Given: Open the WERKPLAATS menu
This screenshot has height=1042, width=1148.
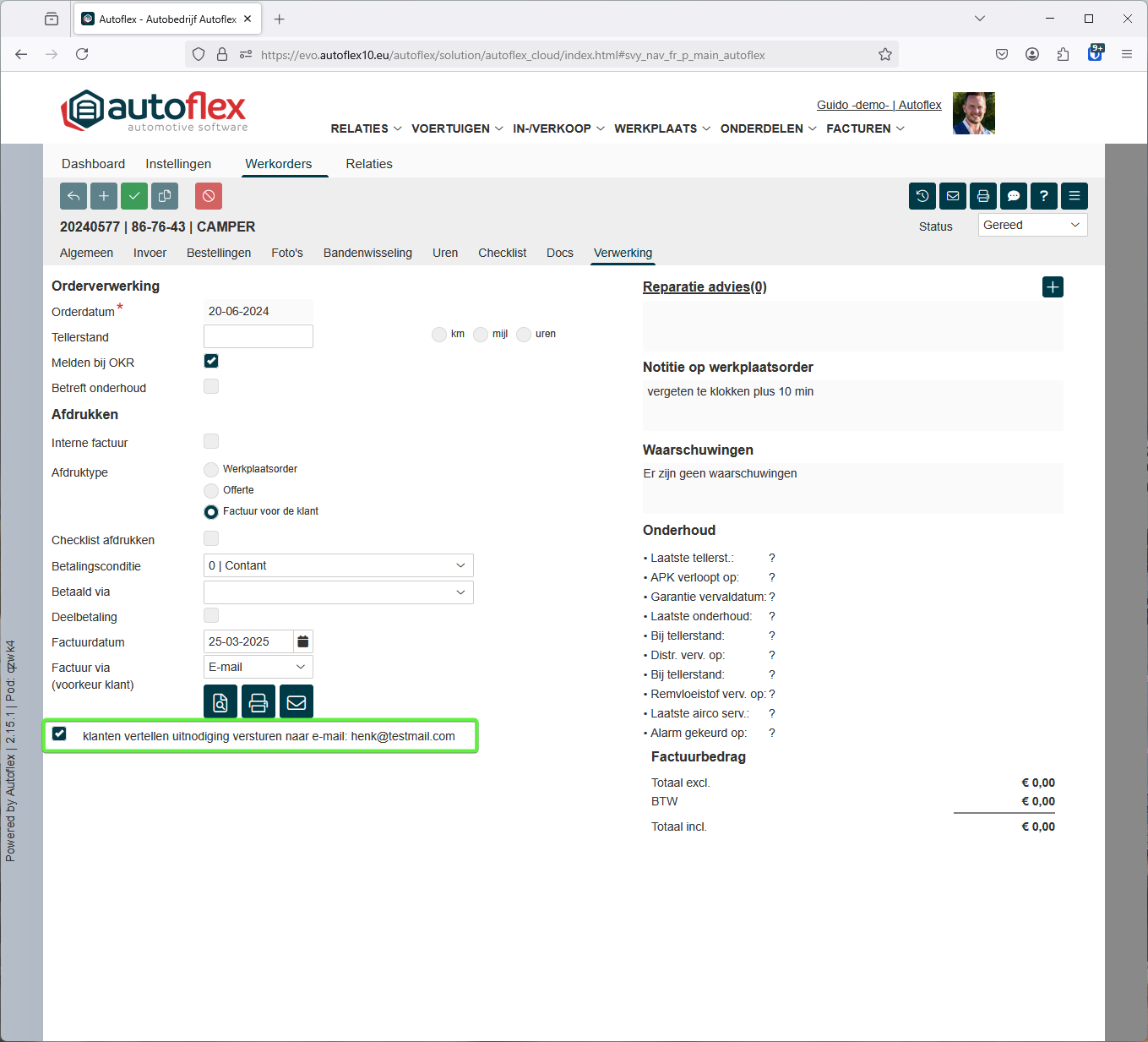Looking at the screenshot, I should (661, 128).
